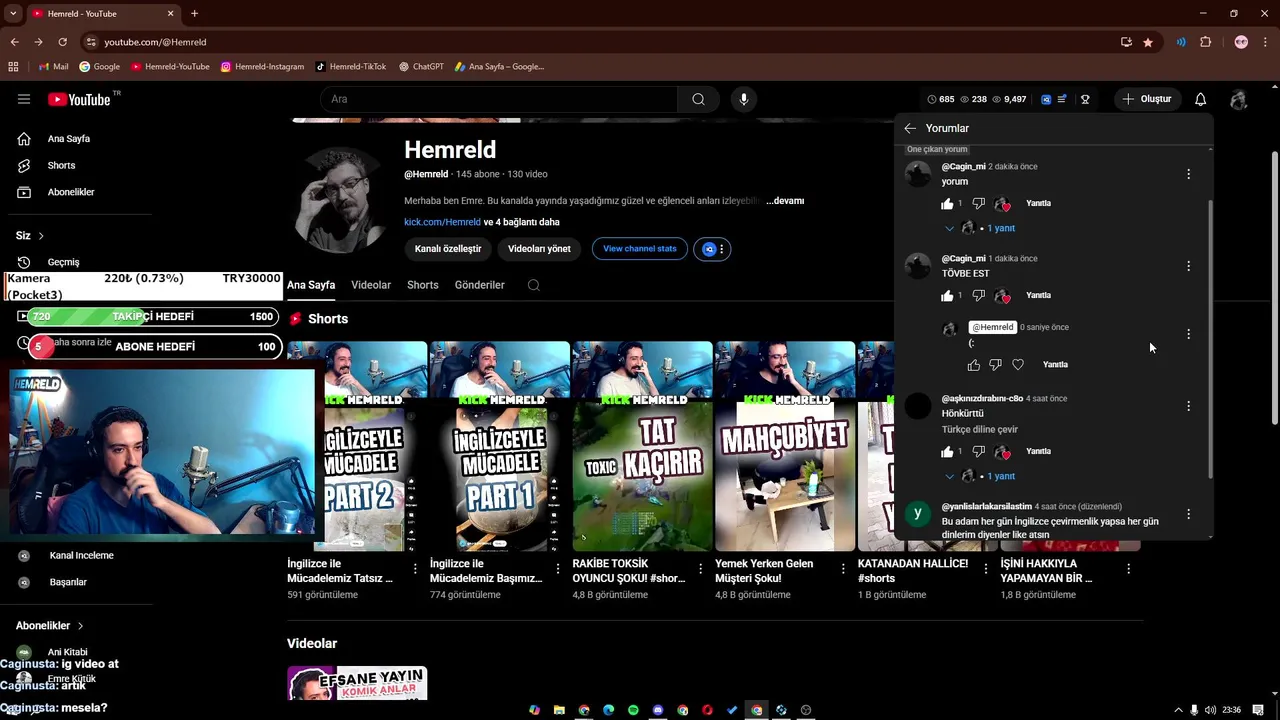
Task: Expand the 'Siz' sidebar section
Action: (30, 236)
